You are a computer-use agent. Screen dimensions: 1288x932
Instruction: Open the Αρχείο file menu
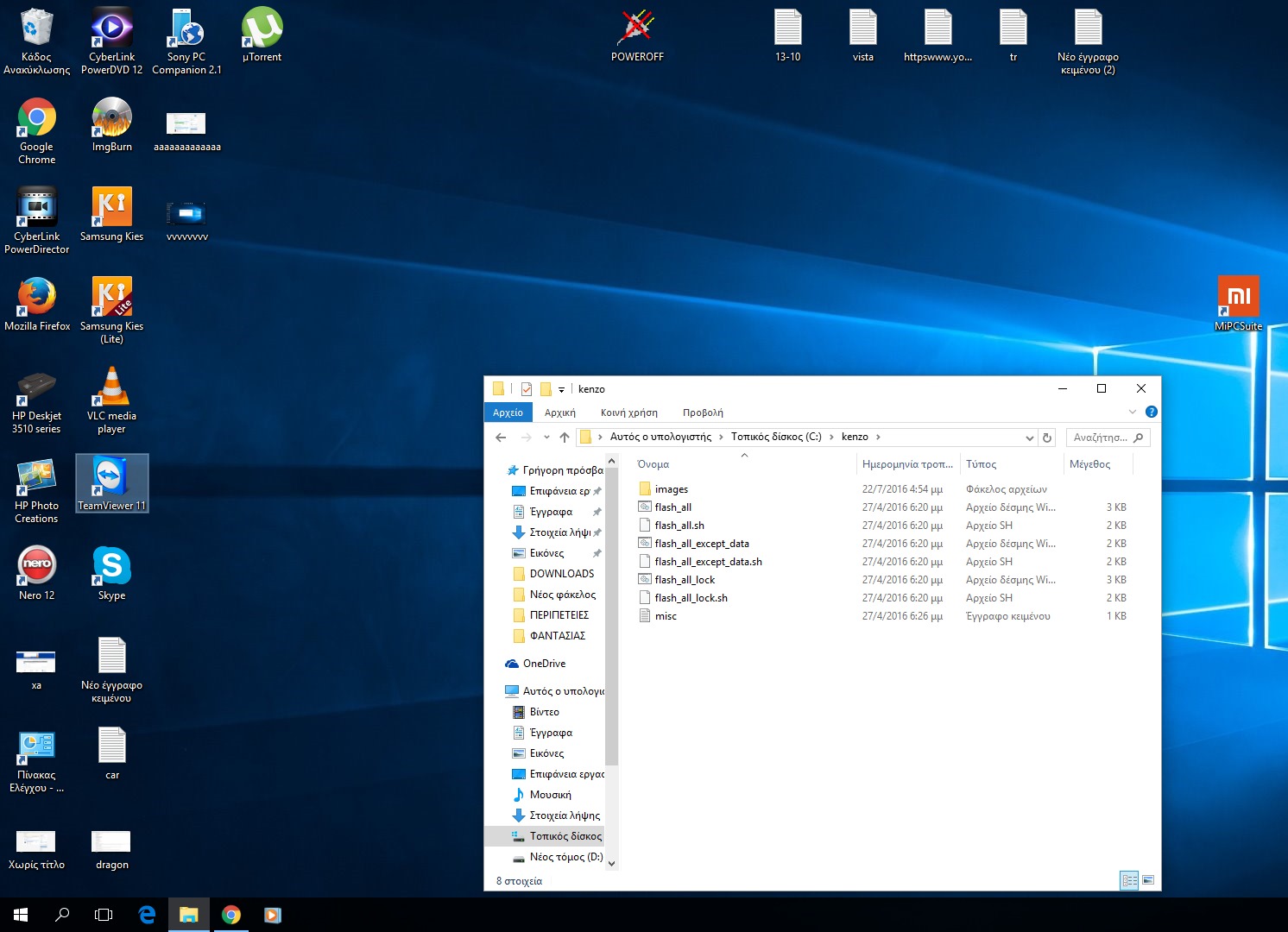[x=508, y=412]
